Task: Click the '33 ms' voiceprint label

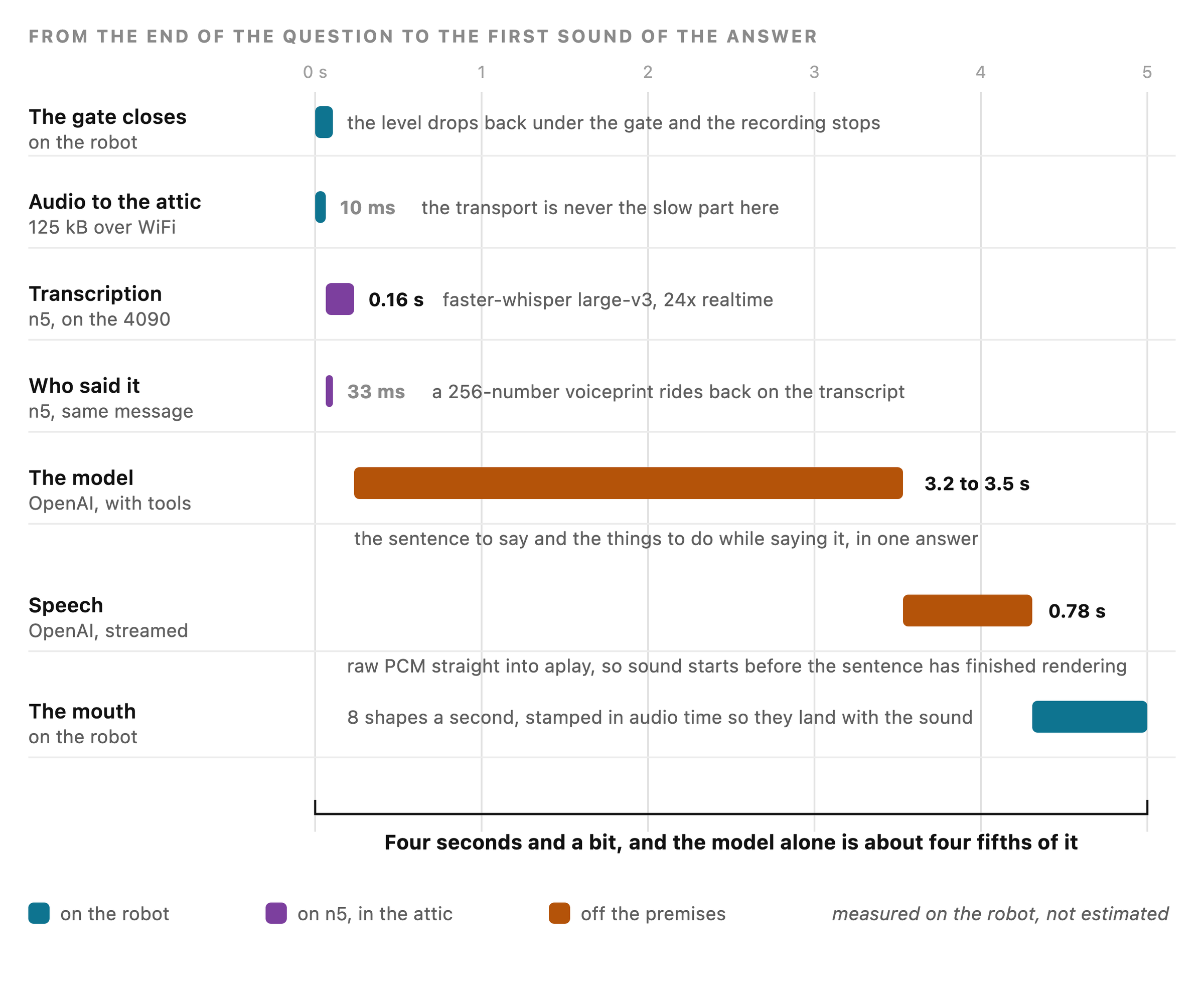Action: (x=376, y=392)
